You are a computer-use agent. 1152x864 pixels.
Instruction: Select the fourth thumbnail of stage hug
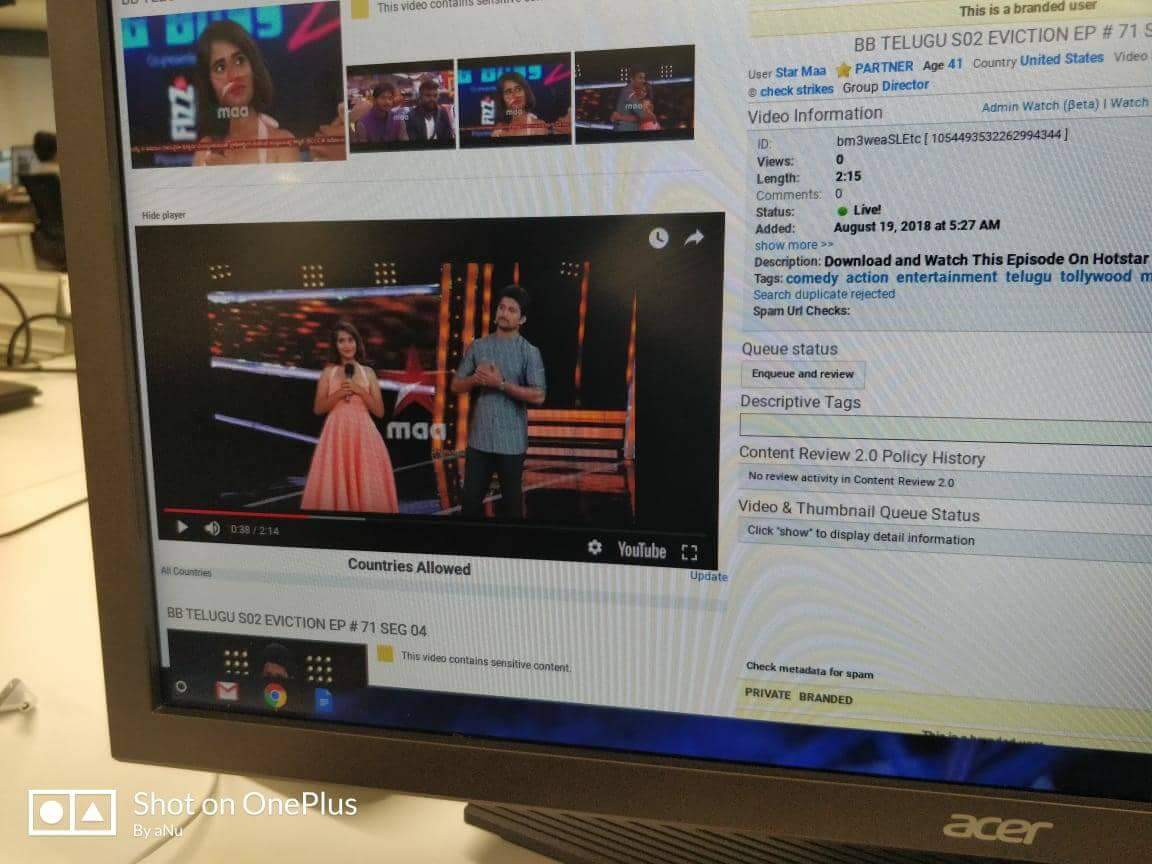point(635,93)
